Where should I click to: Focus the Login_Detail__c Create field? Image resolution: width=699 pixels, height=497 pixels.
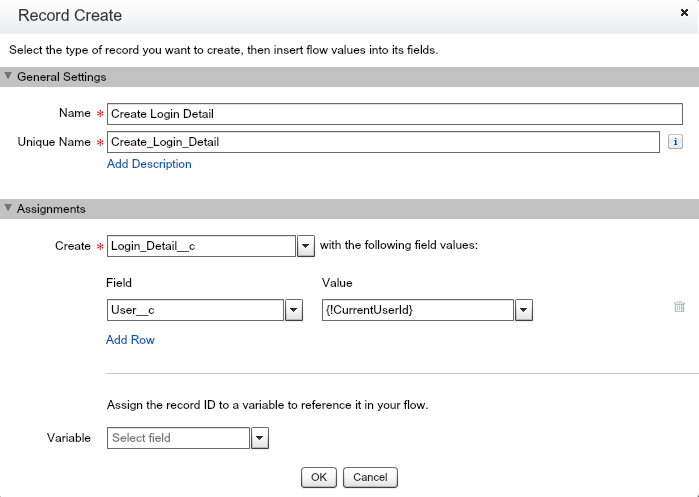coord(201,246)
